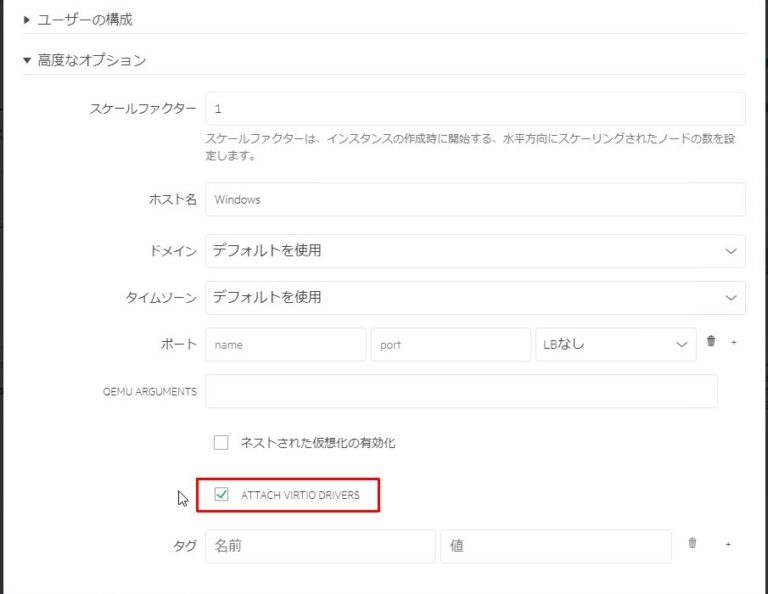The height and width of the screenshot is (594, 768).
Task: Click the ATTACH VIRTIO DRIVERS label text
Action: click(x=300, y=495)
